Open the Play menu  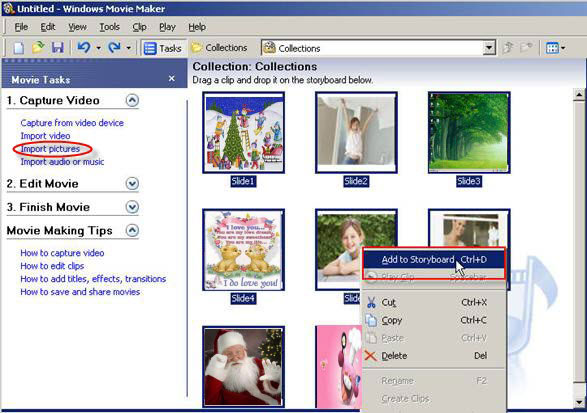(167, 27)
